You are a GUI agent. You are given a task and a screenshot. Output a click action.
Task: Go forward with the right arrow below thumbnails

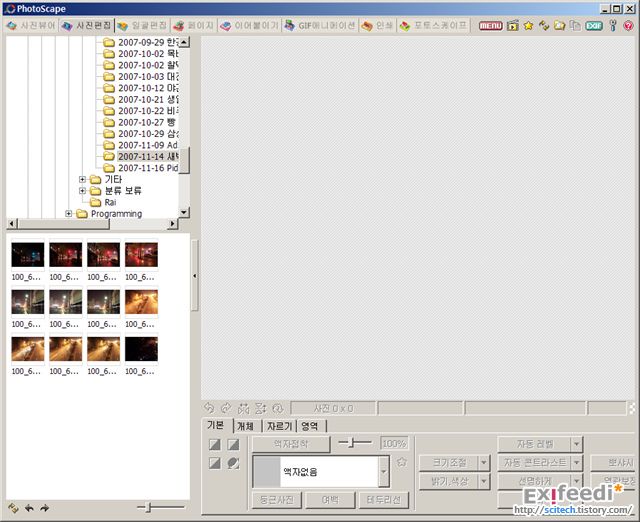point(44,508)
